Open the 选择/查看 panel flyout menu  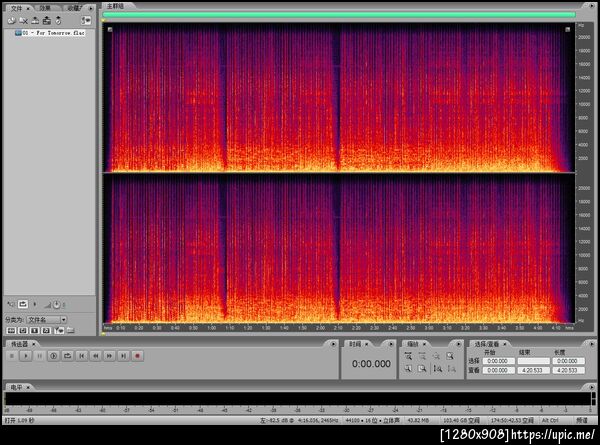click(591, 344)
